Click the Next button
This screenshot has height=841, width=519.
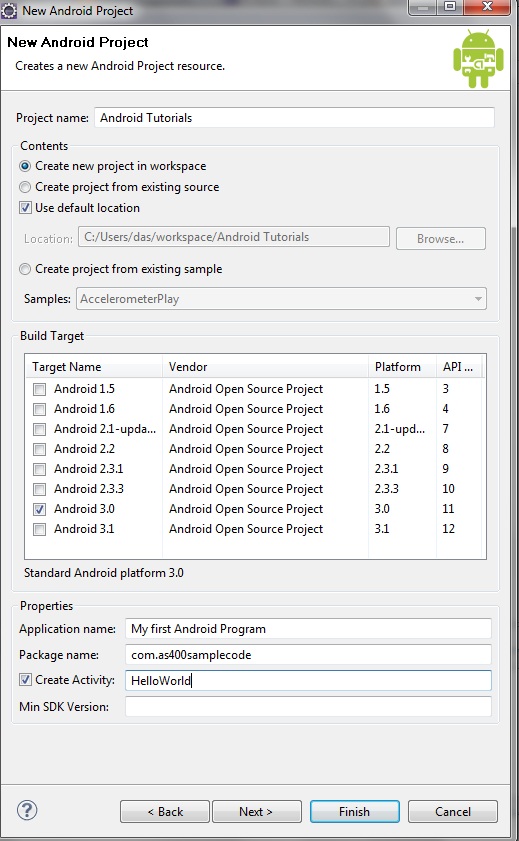(257, 812)
